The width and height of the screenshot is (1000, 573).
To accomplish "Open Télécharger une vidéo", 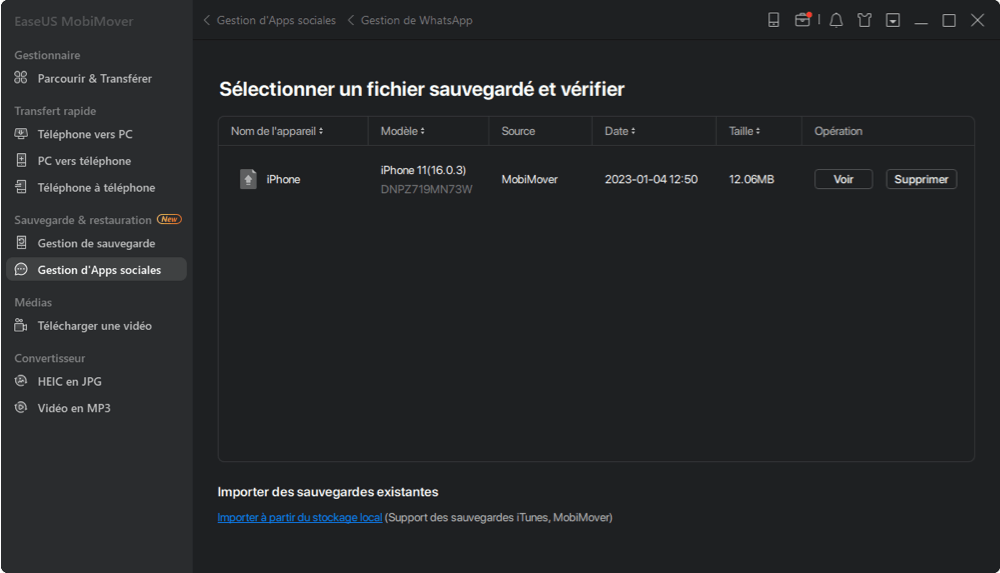I will click(x=96, y=325).
